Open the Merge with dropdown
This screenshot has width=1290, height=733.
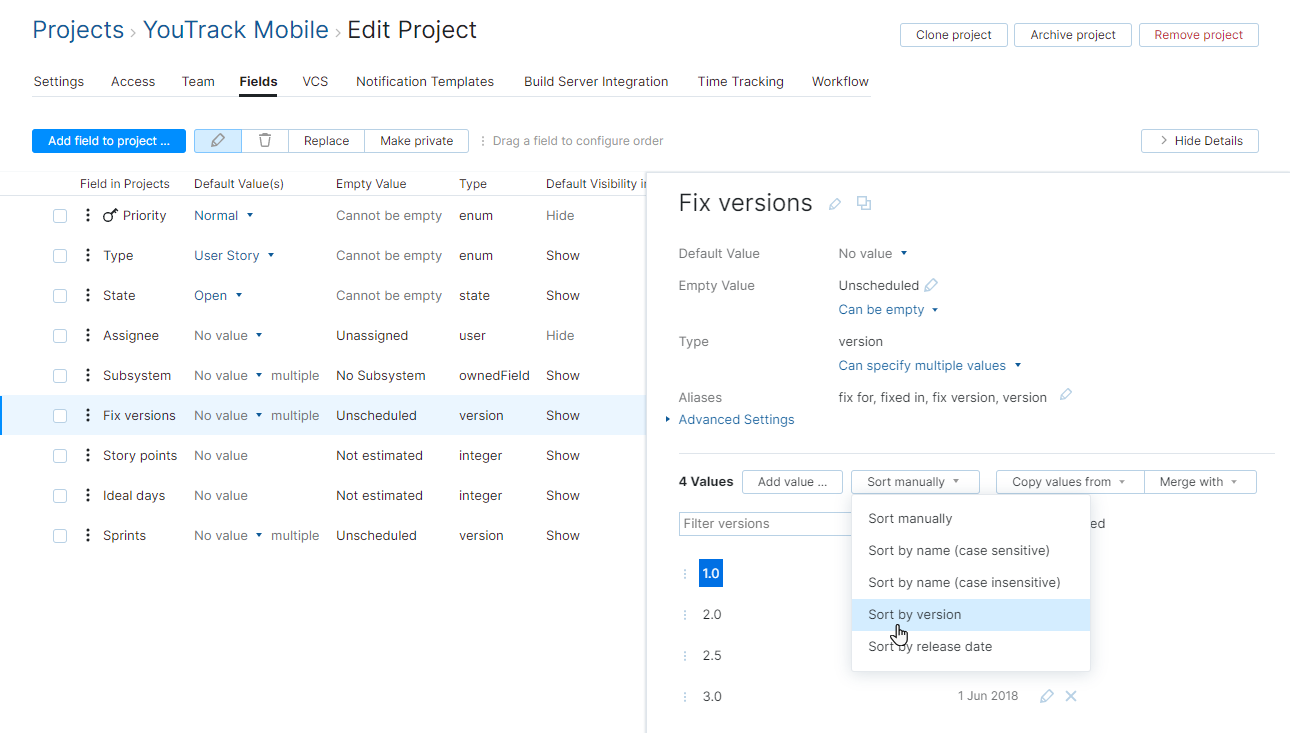point(1199,481)
